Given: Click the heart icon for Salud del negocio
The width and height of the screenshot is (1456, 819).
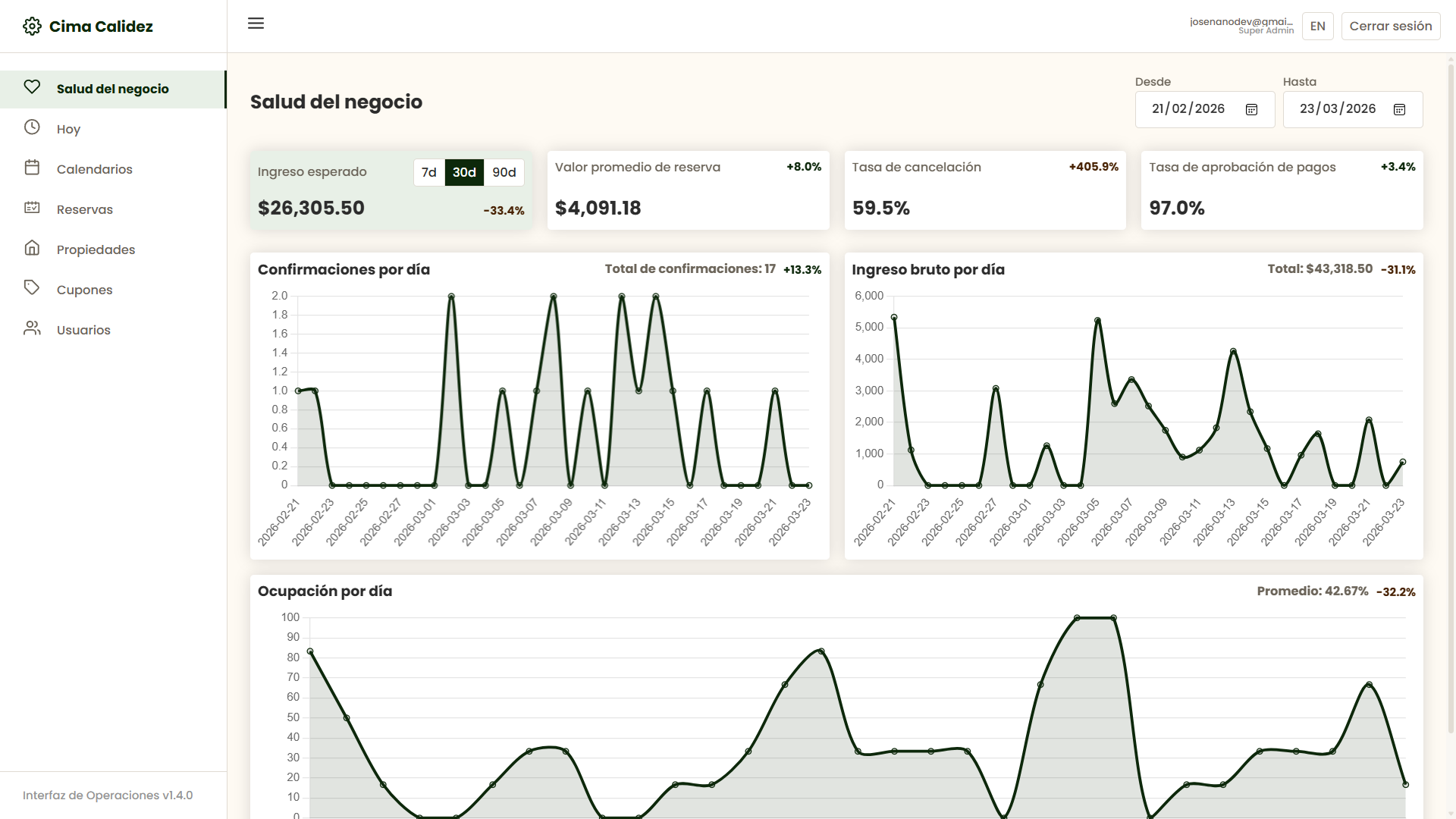Looking at the screenshot, I should pos(32,87).
